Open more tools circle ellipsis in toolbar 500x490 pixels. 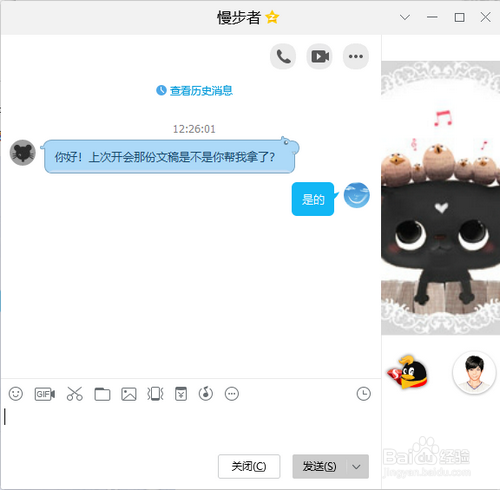(x=232, y=394)
